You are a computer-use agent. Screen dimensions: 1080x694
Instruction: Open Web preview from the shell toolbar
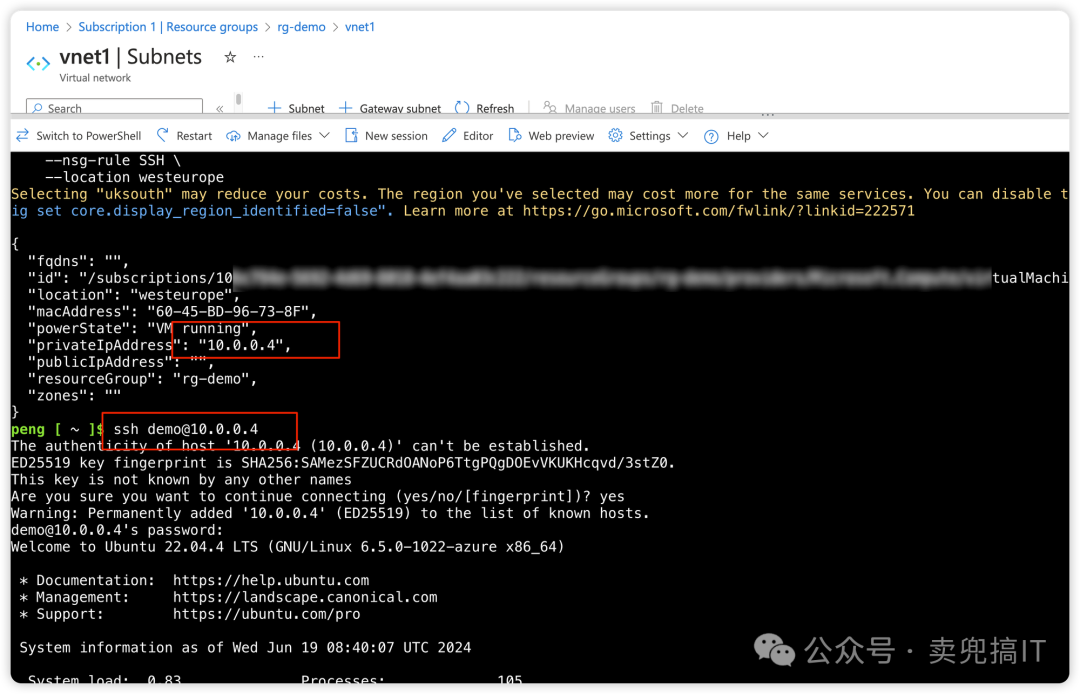[x=551, y=136]
